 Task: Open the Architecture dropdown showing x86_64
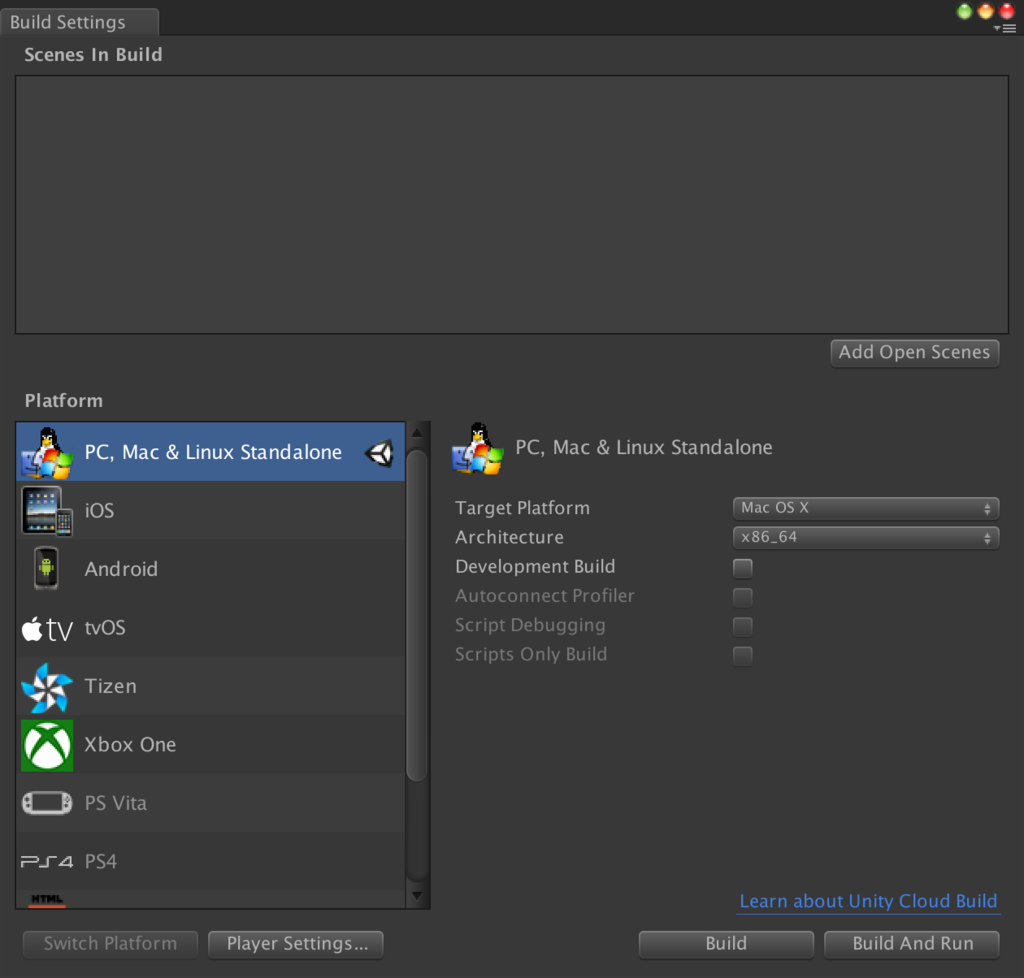coord(866,537)
